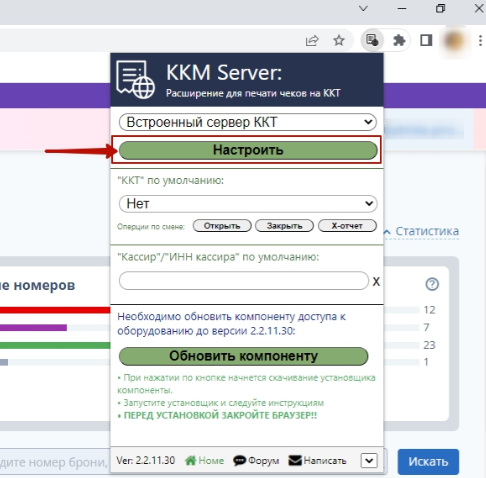Screen dimensions: 486x478
Task: Click the green 'Настроить' button
Action: tap(248, 150)
